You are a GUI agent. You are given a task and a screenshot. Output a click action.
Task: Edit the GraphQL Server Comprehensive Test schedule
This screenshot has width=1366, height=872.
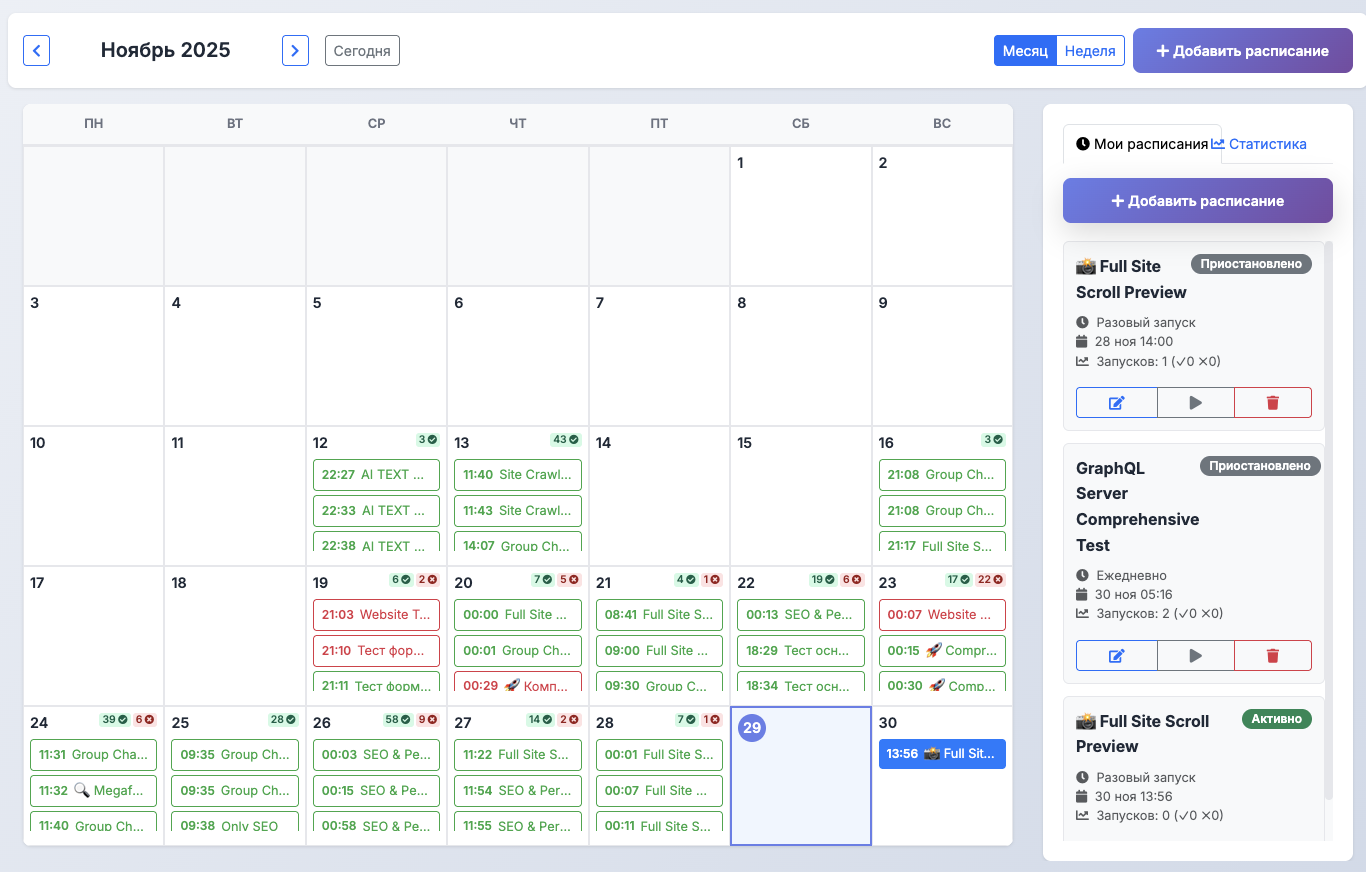click(x=1116, y=655)
